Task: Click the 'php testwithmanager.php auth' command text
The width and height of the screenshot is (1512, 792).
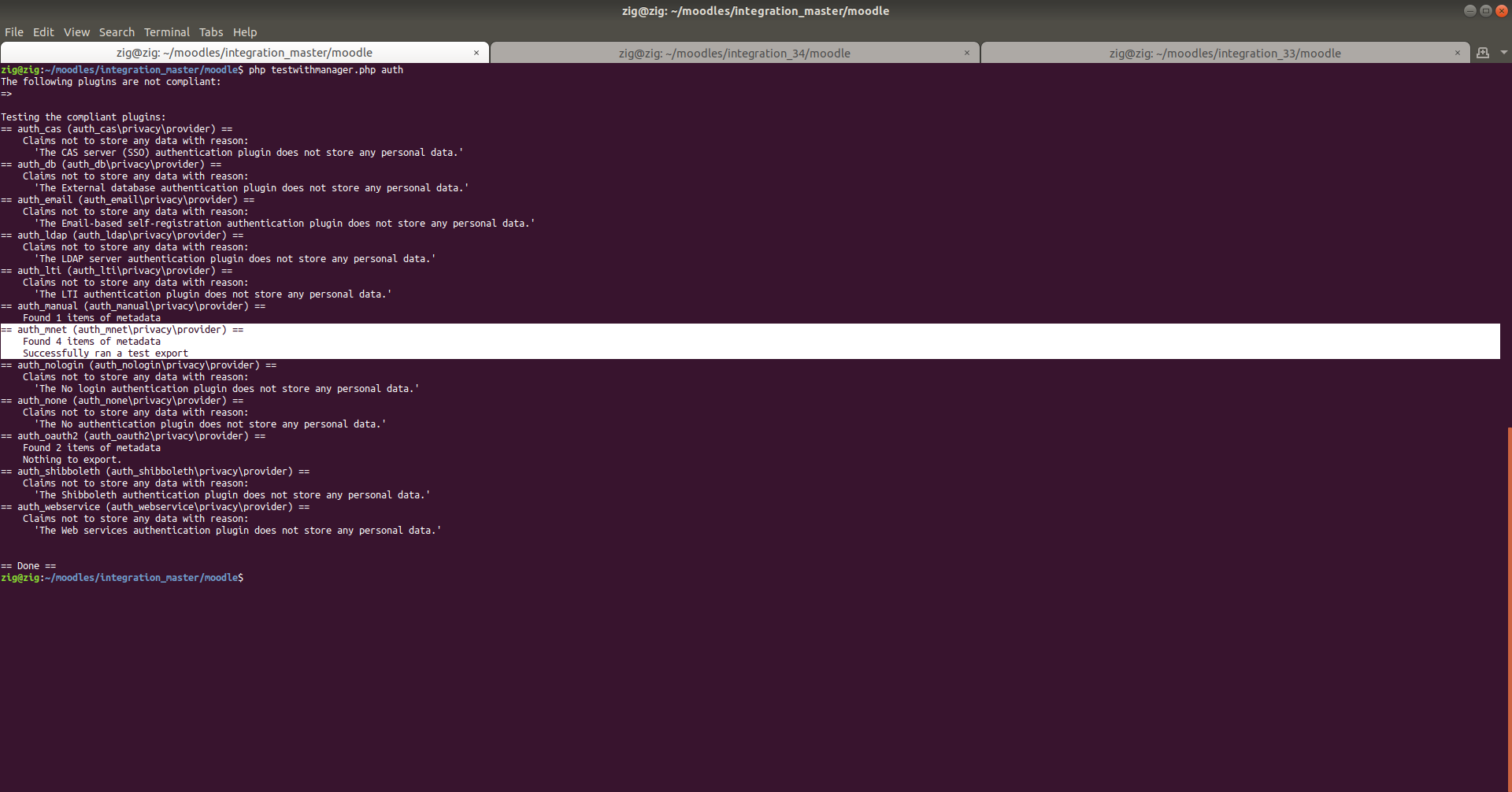Action: tap(326, 70)
